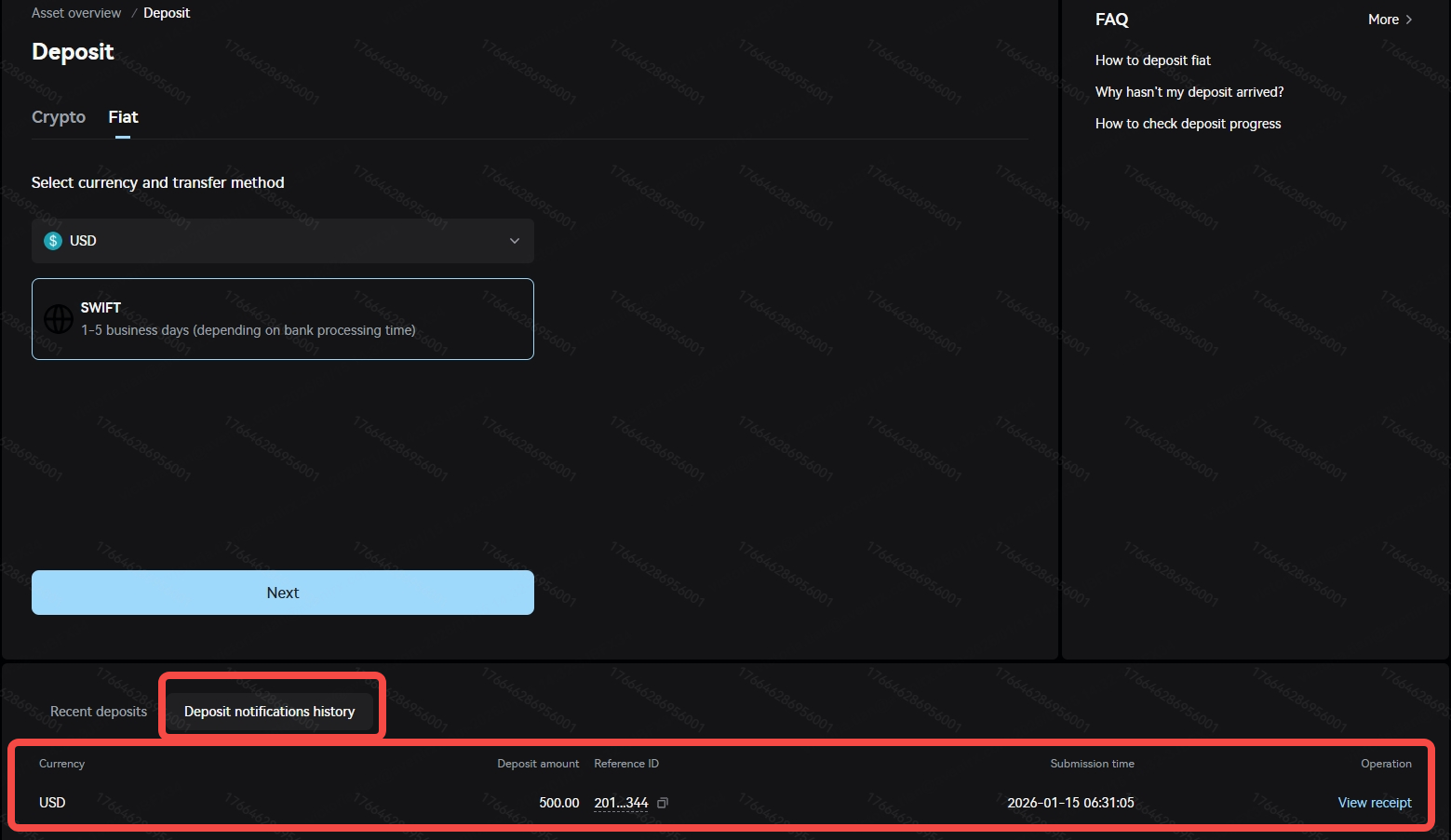Select the SWIFT transfer method option
This screenshot has width=1451, height=840.
point(282,319)
